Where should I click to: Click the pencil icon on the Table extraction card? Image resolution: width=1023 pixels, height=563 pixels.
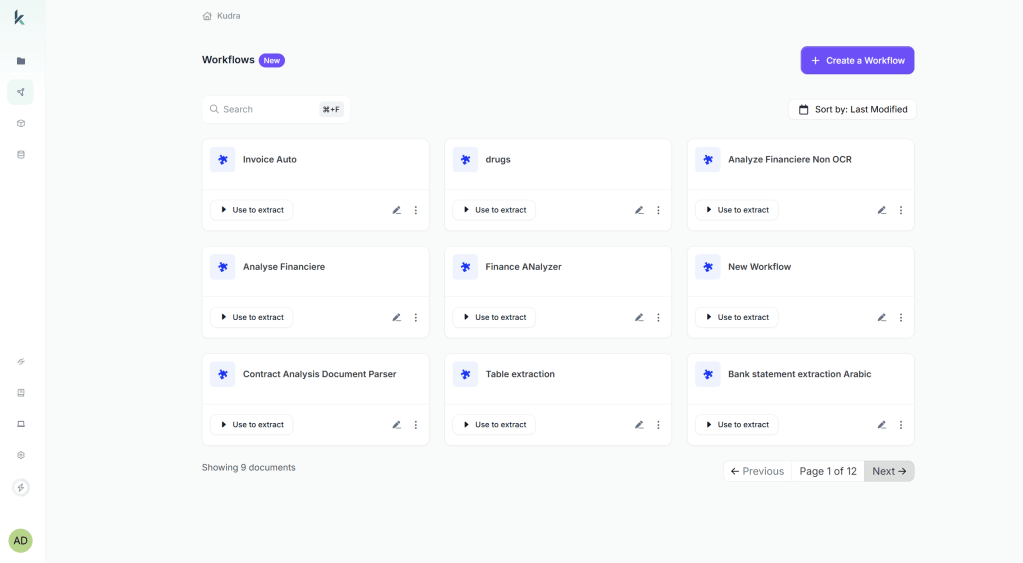click(x=639, y=425)
